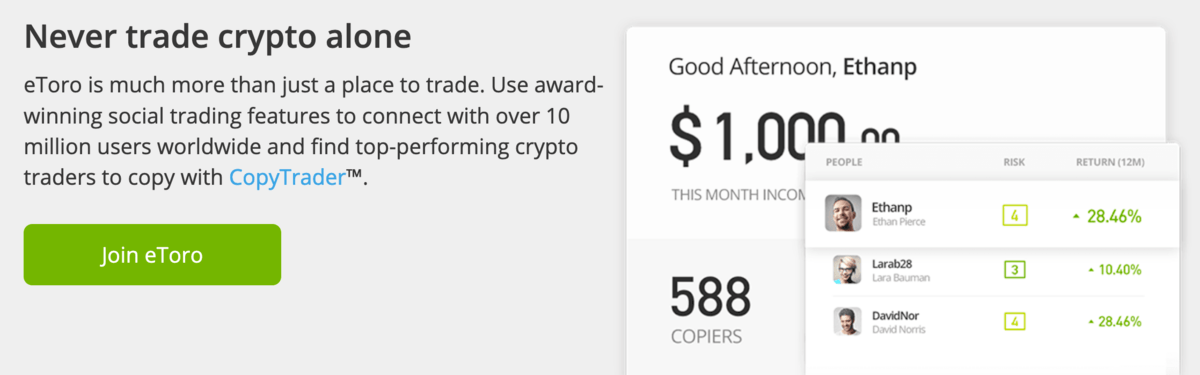Open trader name Larab28 in list

click(893, 263)
